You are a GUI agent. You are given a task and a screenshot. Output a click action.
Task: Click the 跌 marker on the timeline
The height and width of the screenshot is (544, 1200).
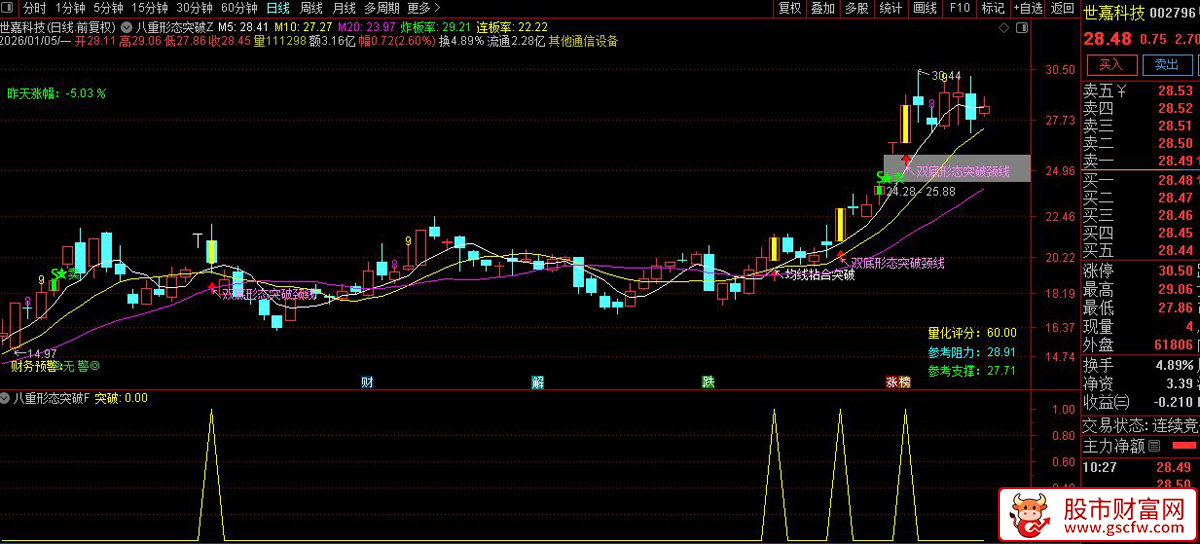tap(708, 382)
